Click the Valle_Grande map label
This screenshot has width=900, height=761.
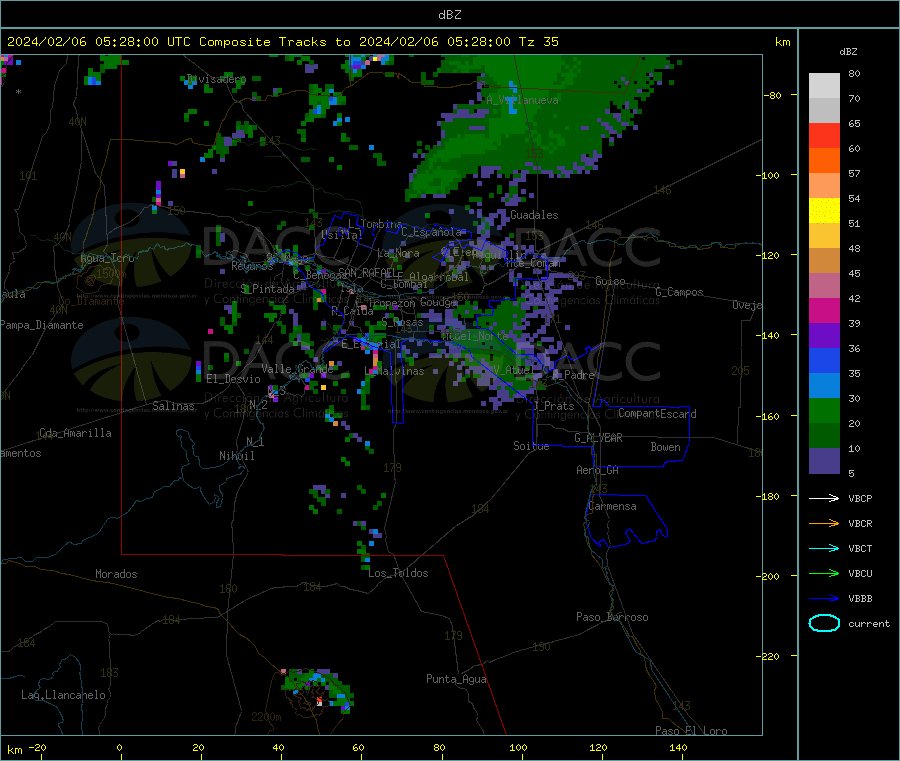(x=297, y=368)
